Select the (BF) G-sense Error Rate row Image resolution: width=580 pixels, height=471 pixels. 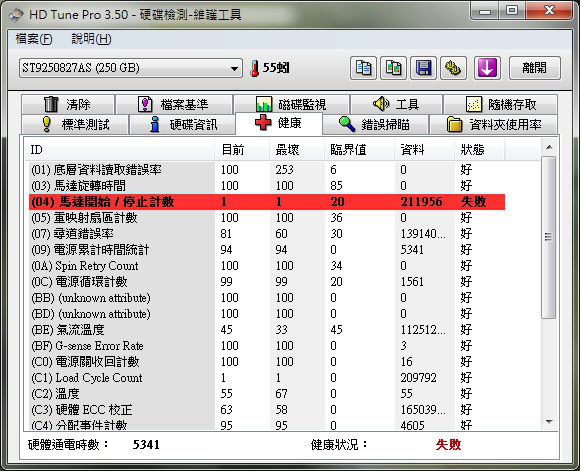point(267,346)
